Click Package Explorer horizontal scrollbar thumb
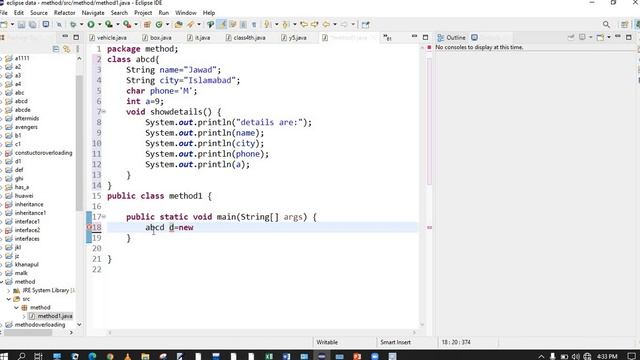 (x=28, y=333)
